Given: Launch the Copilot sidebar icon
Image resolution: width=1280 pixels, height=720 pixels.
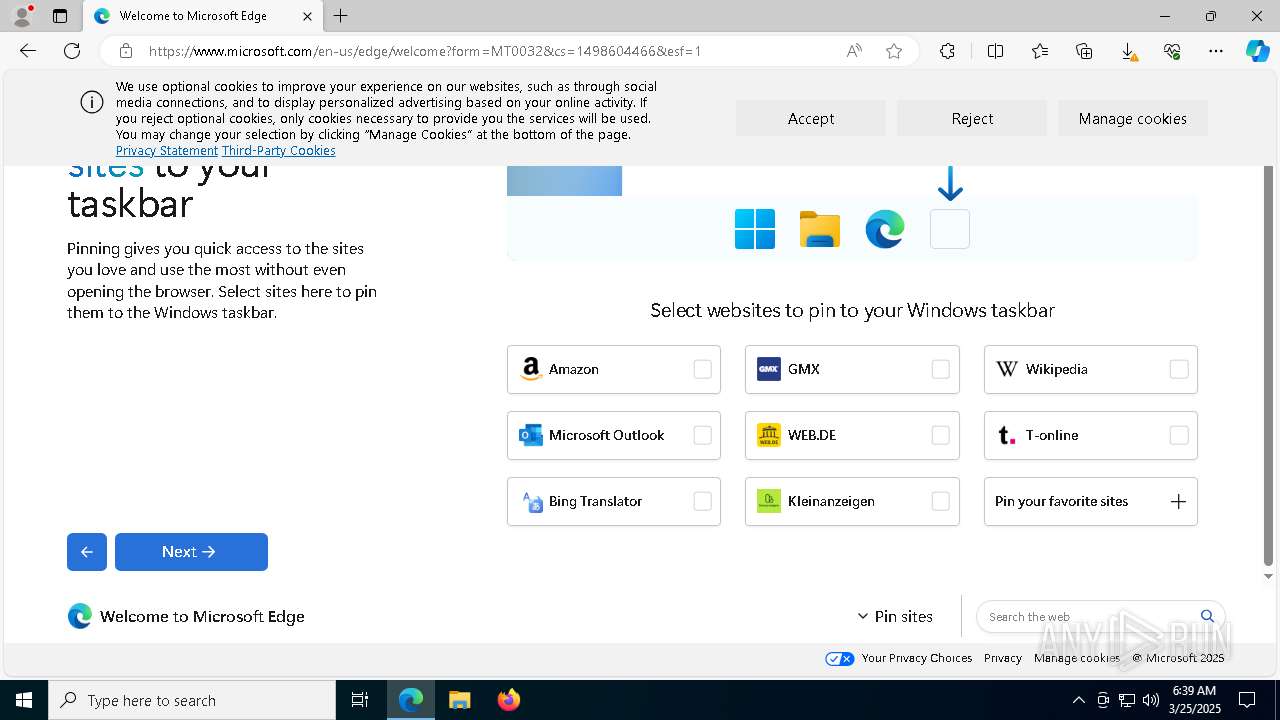Looking at the screenshot, I should coord(1257,51).
